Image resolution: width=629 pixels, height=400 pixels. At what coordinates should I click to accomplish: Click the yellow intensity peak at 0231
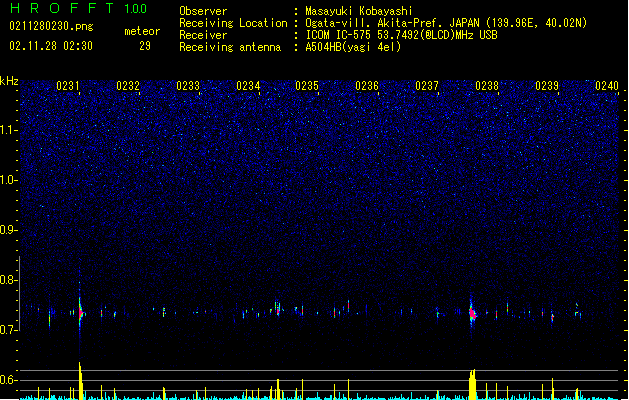click(81, 380)
